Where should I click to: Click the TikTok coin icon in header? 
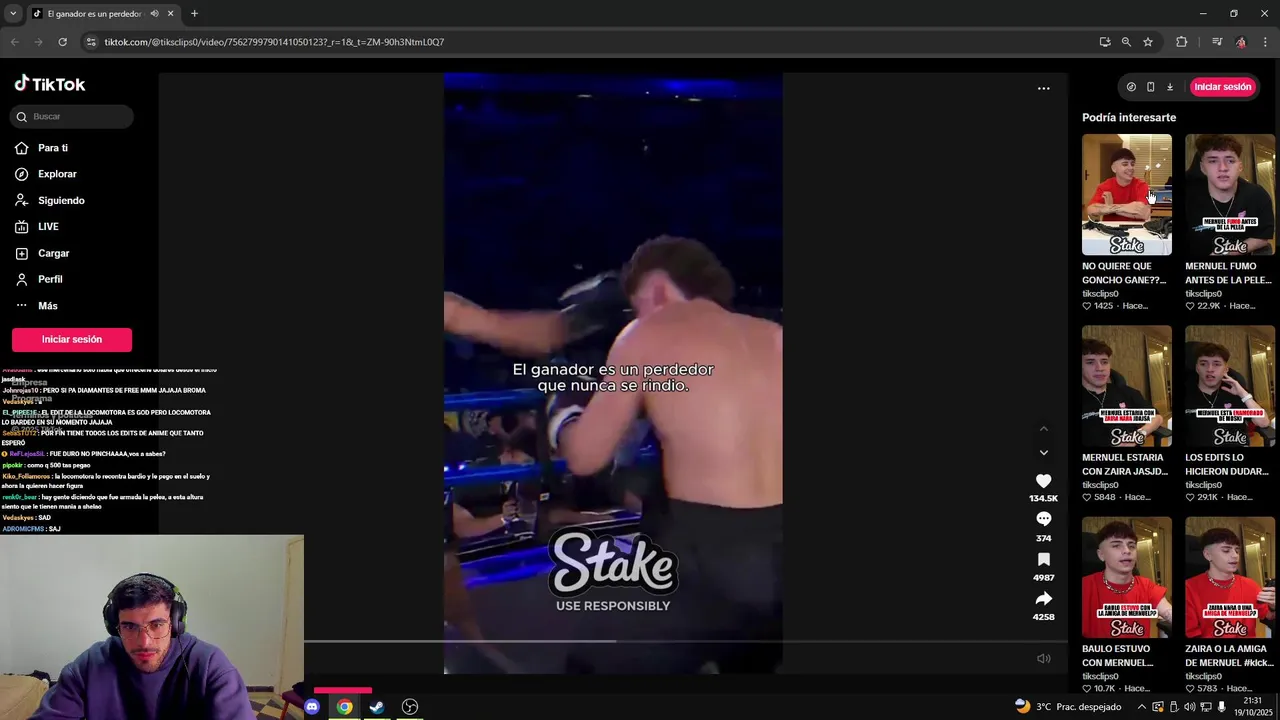tap(1131, 87)
